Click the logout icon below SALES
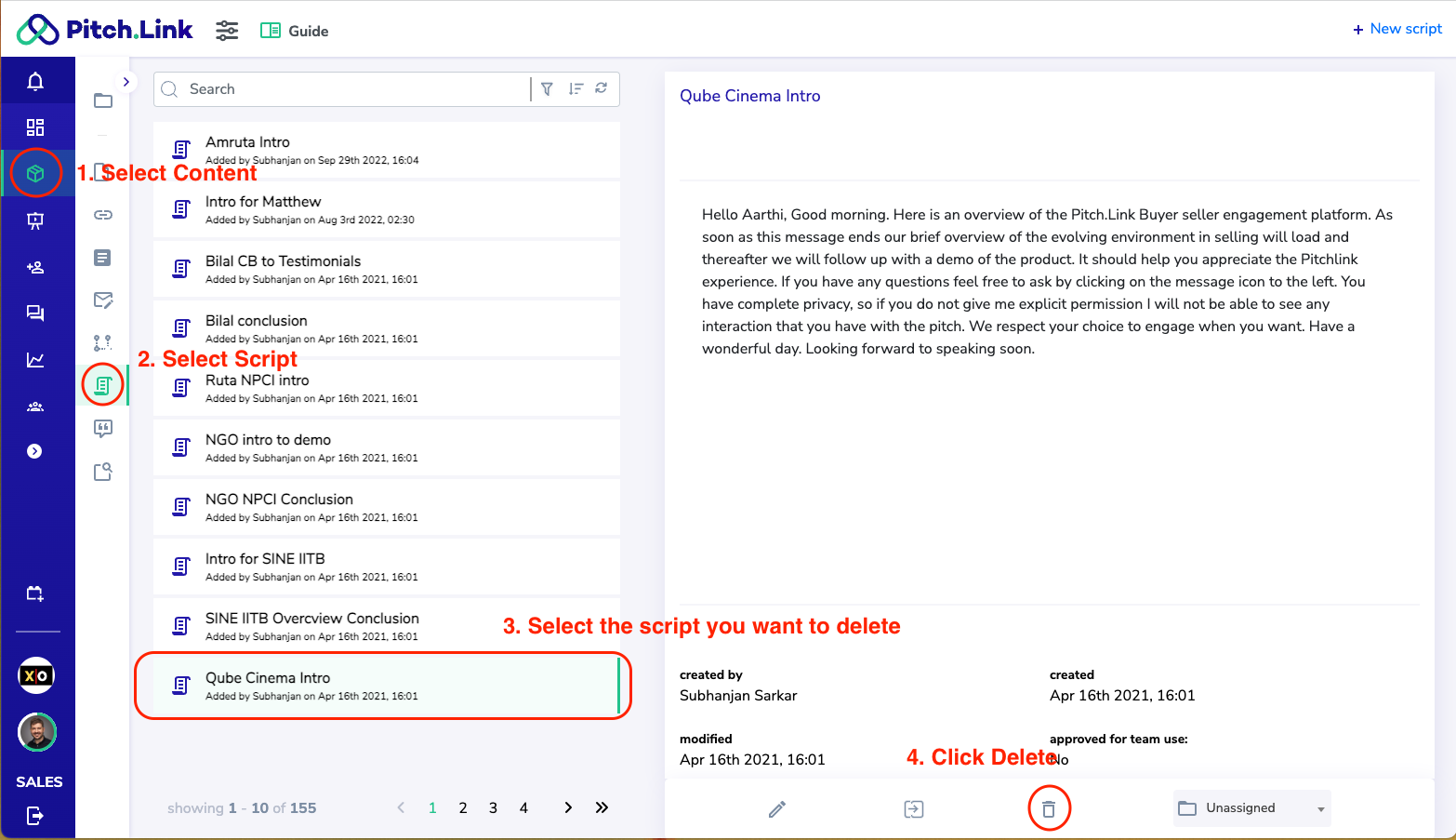The width and height of the screenshot is (1456, 840). tap(35, 816)
